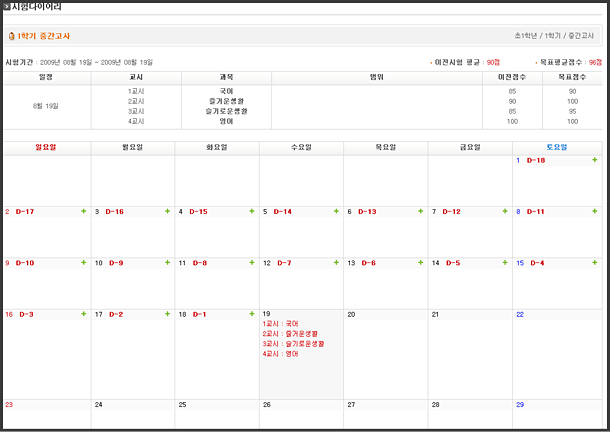Click the 토요일 column header
The height and width of the screenshot is (432, 610).
click(555, 147)
